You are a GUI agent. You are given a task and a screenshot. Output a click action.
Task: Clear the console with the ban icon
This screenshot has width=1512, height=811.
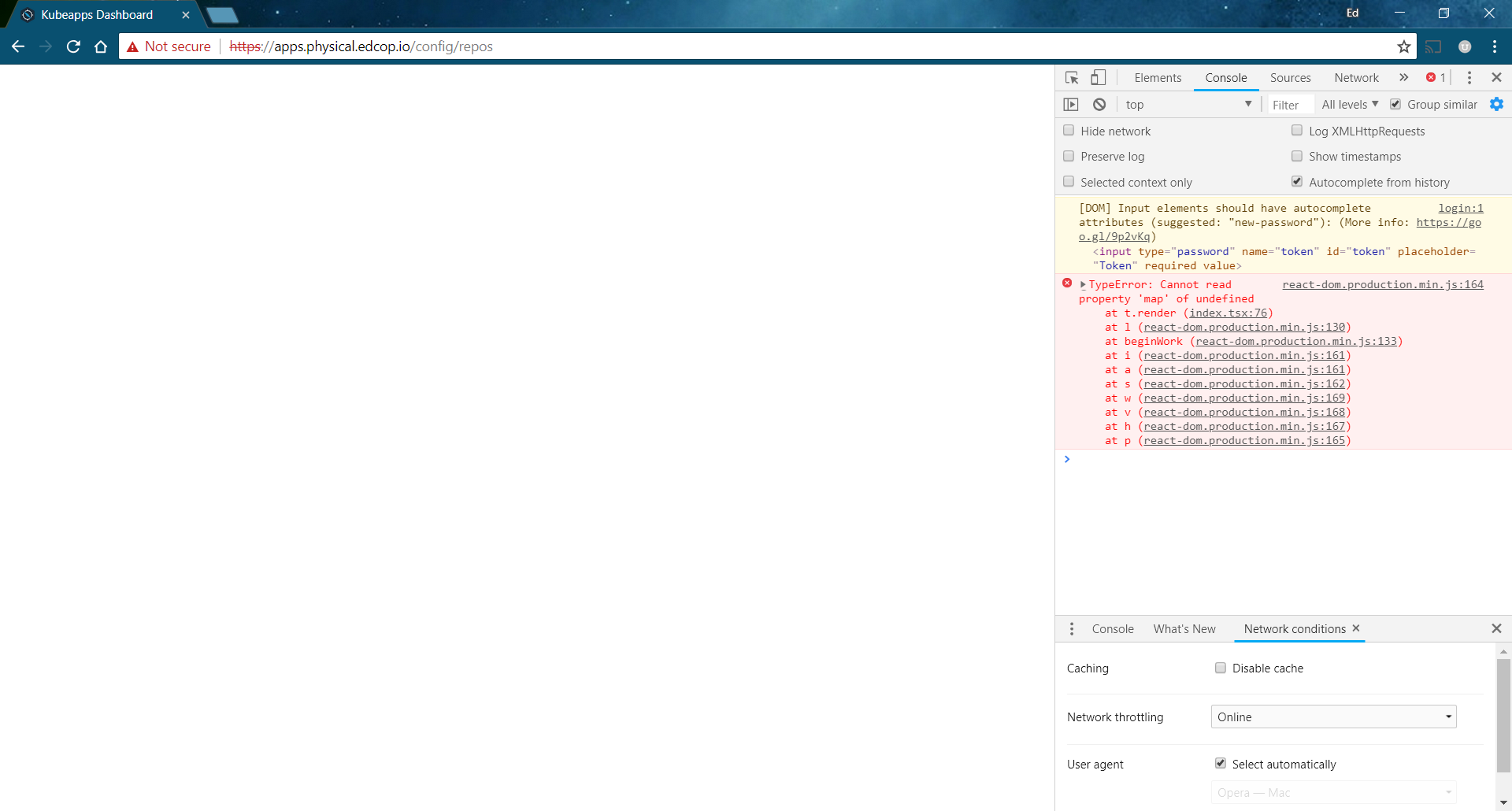(1099, 104)
